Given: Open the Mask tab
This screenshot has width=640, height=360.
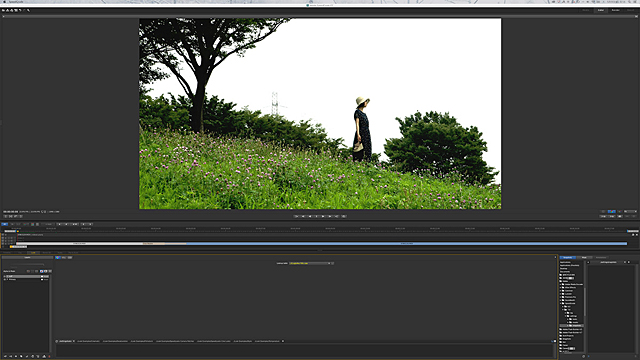Looking at the screenshot, I should [584, 258].
